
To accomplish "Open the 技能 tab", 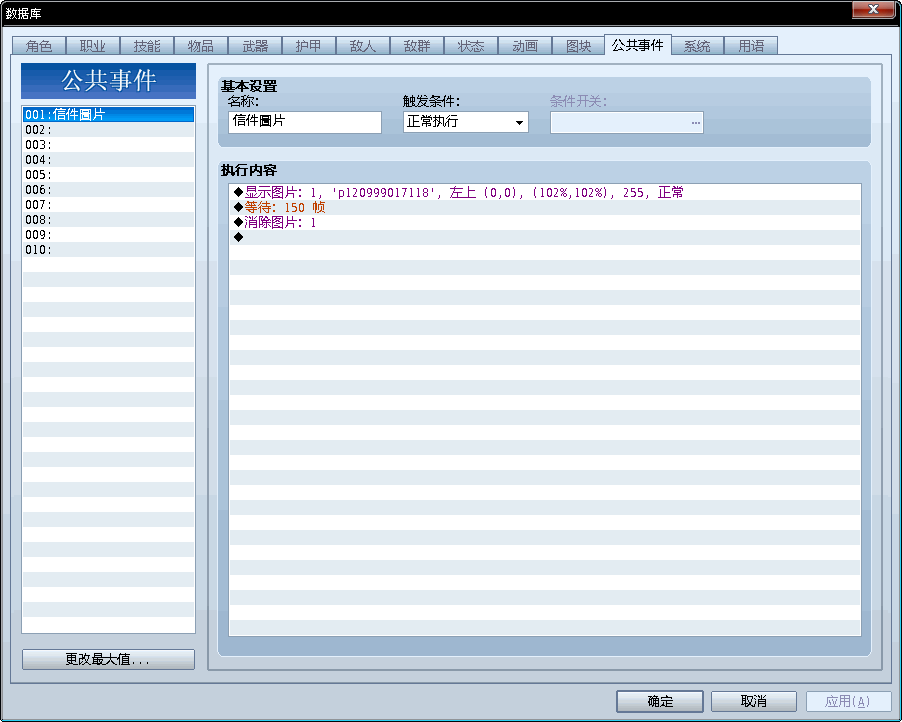I will 147,45.
